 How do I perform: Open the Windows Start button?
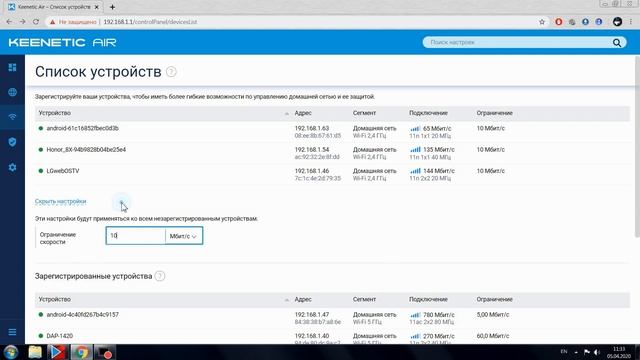[x=11, y=352]
